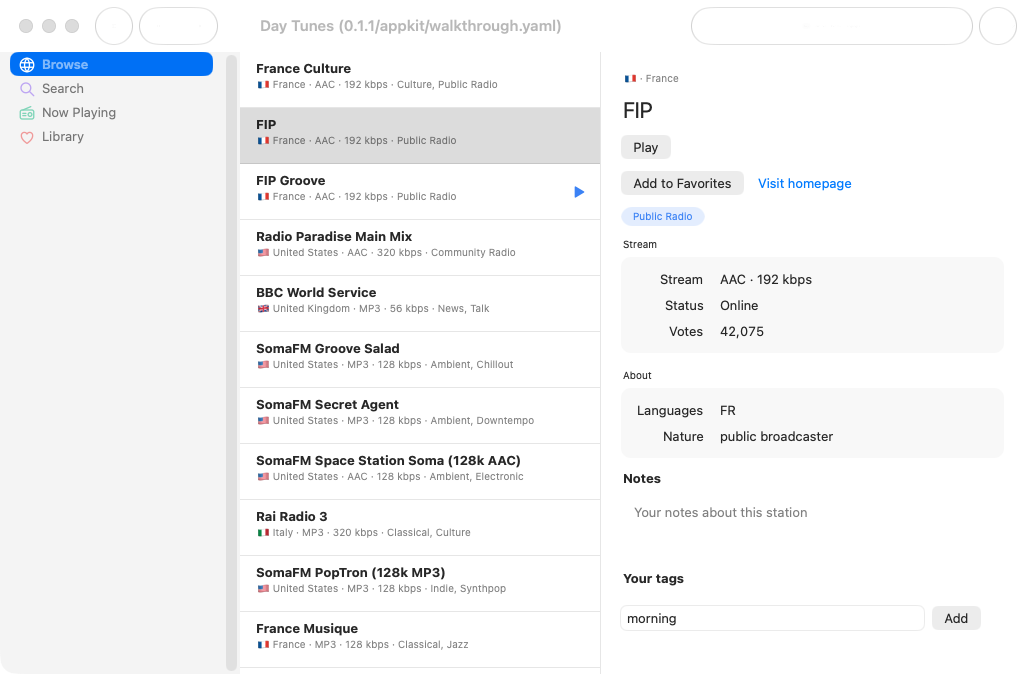1024x674 pixels.
Task: Open the Visit homepage link
Action: pyautogui.click(x=804, y=184)
